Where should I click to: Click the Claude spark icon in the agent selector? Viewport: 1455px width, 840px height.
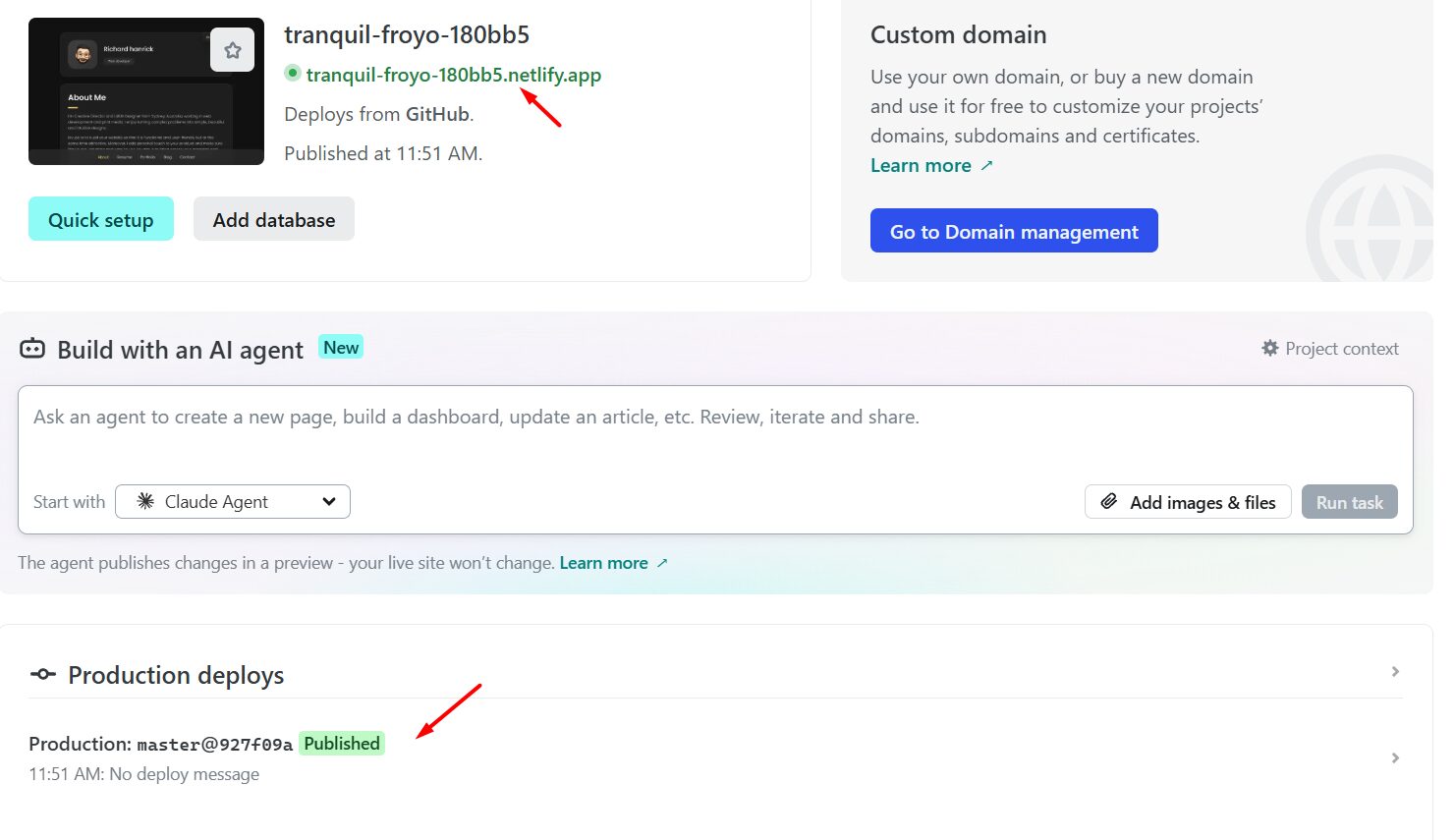(x=144, y=501)
